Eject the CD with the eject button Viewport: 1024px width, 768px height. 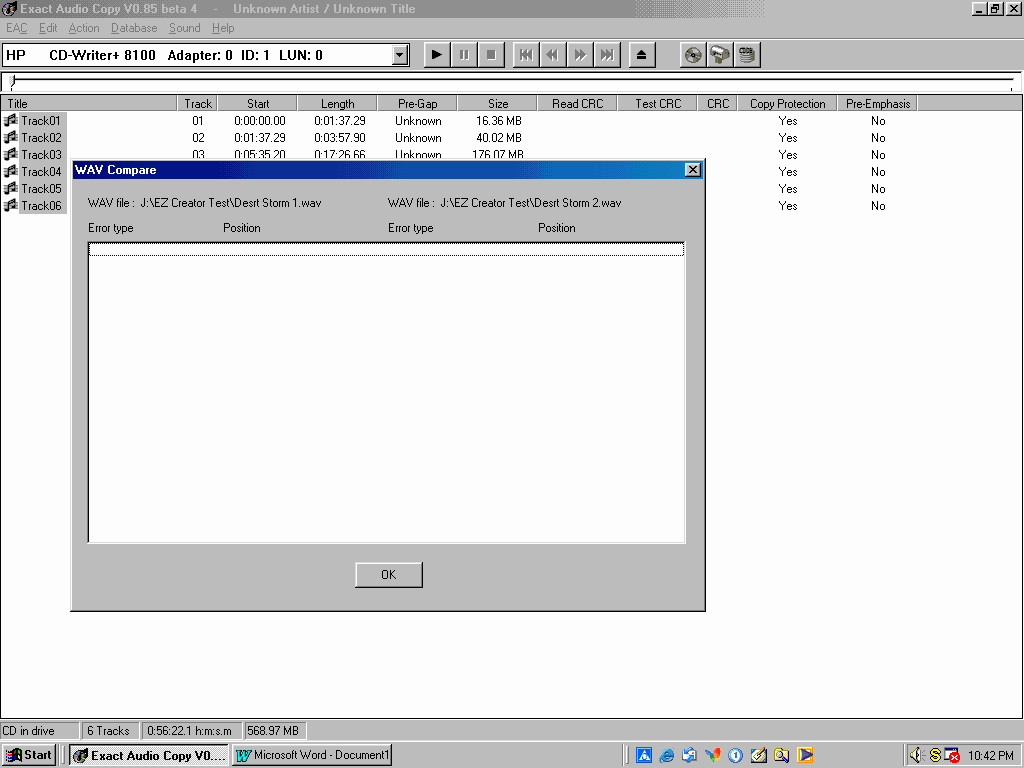[641, 55]
